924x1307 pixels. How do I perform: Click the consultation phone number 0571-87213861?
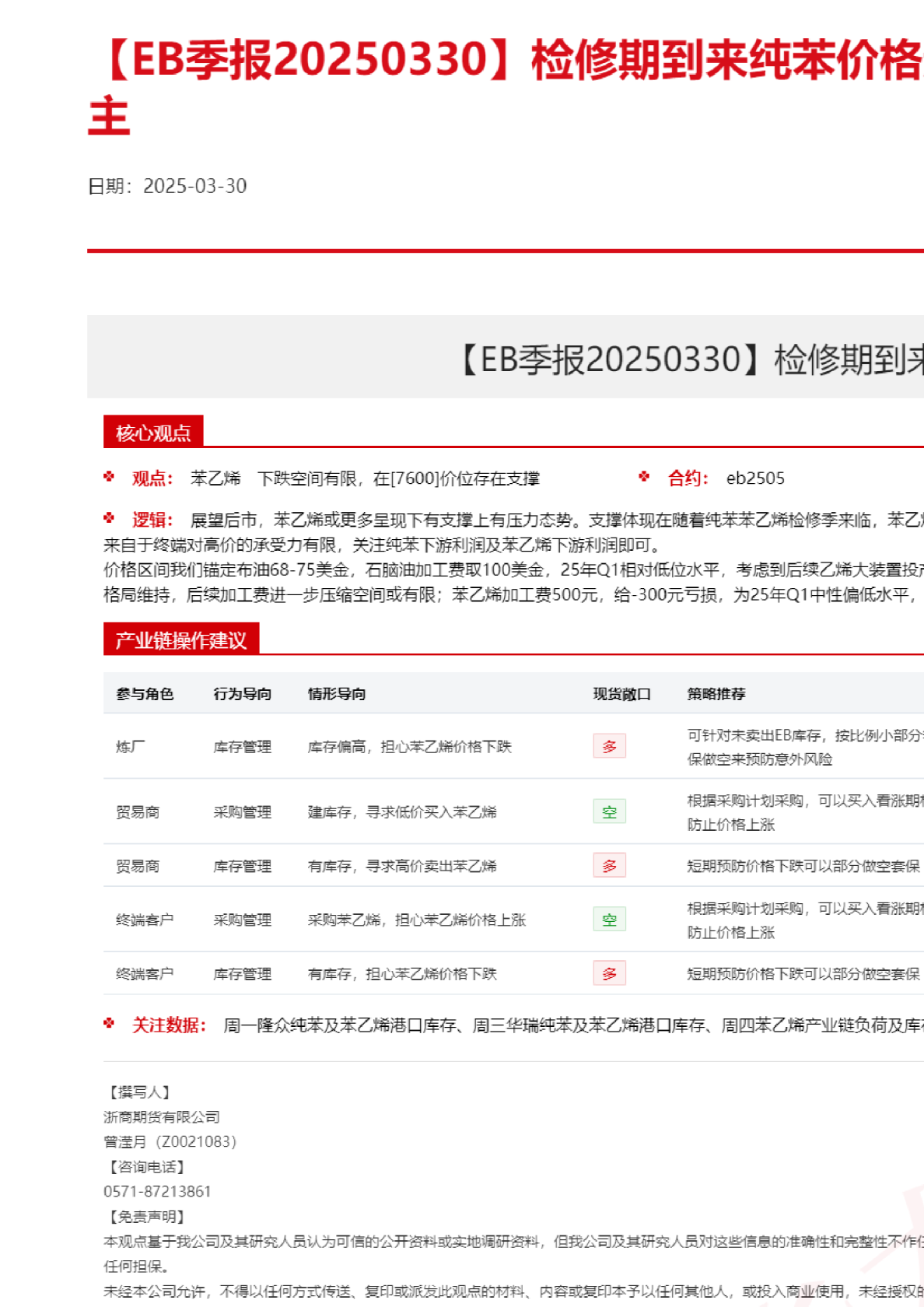pyautogui.click(x=157, y=1191)
